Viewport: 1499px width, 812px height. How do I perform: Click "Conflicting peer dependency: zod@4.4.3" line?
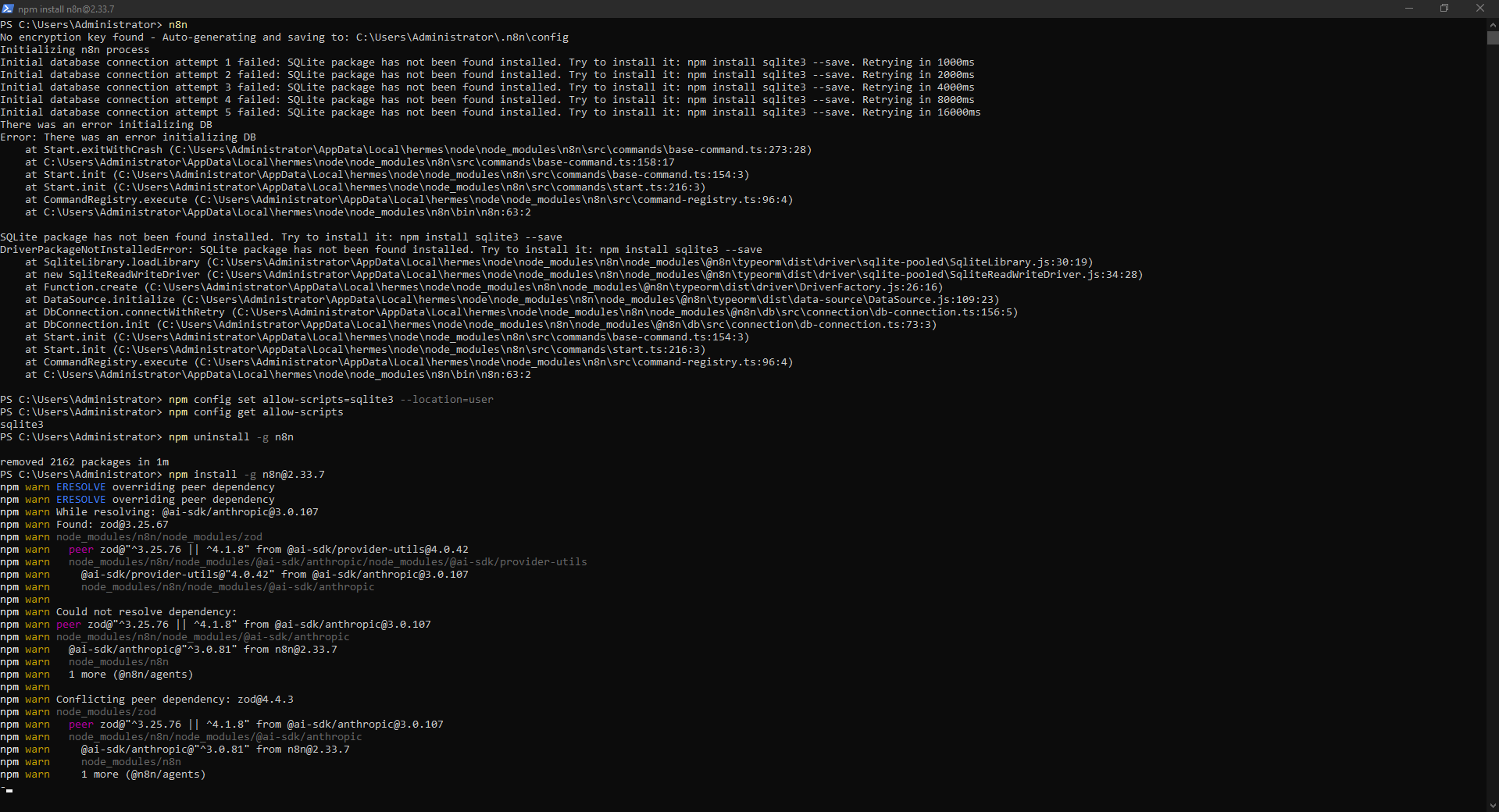pyautogui.click(x=147, y=700)
